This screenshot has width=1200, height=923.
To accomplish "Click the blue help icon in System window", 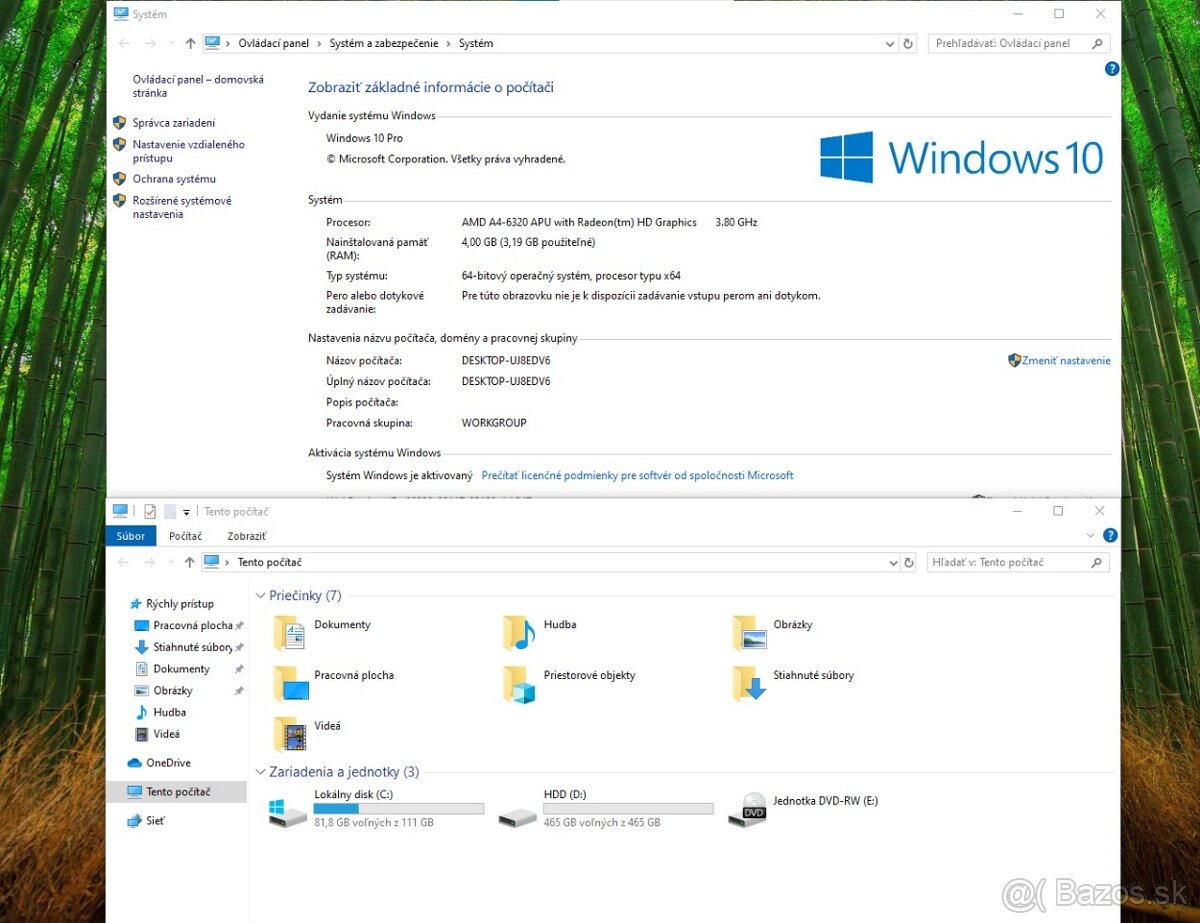I will coord(1111,69).
